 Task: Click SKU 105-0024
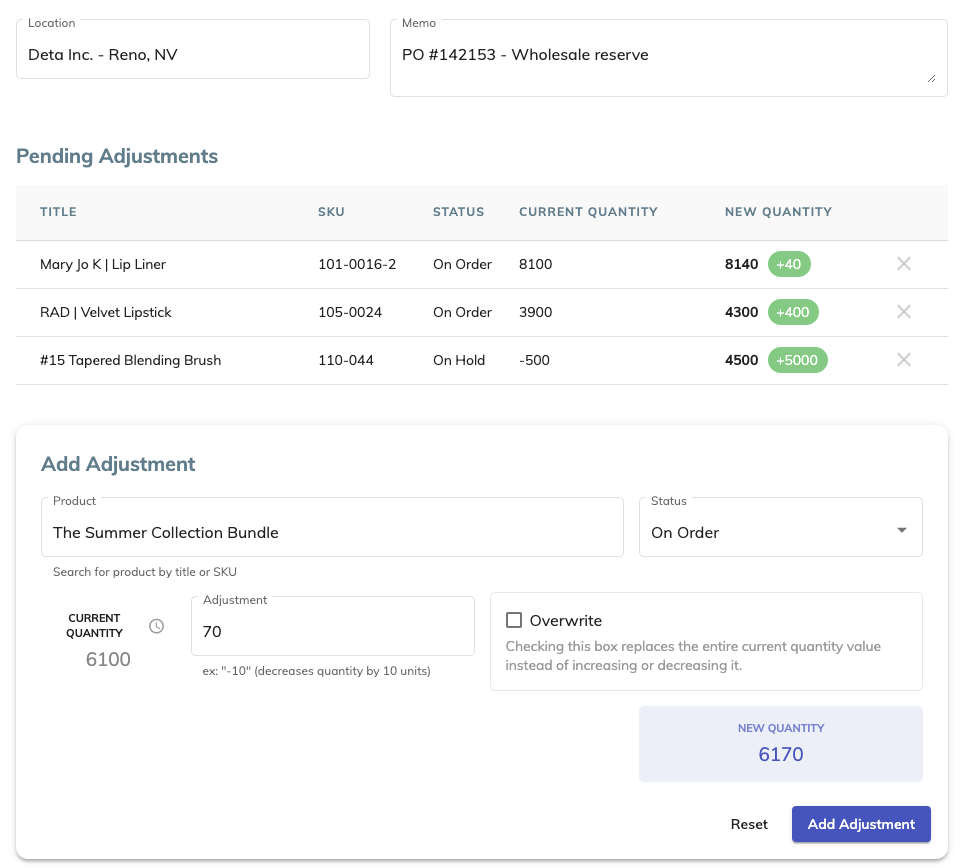pos(350,312)
